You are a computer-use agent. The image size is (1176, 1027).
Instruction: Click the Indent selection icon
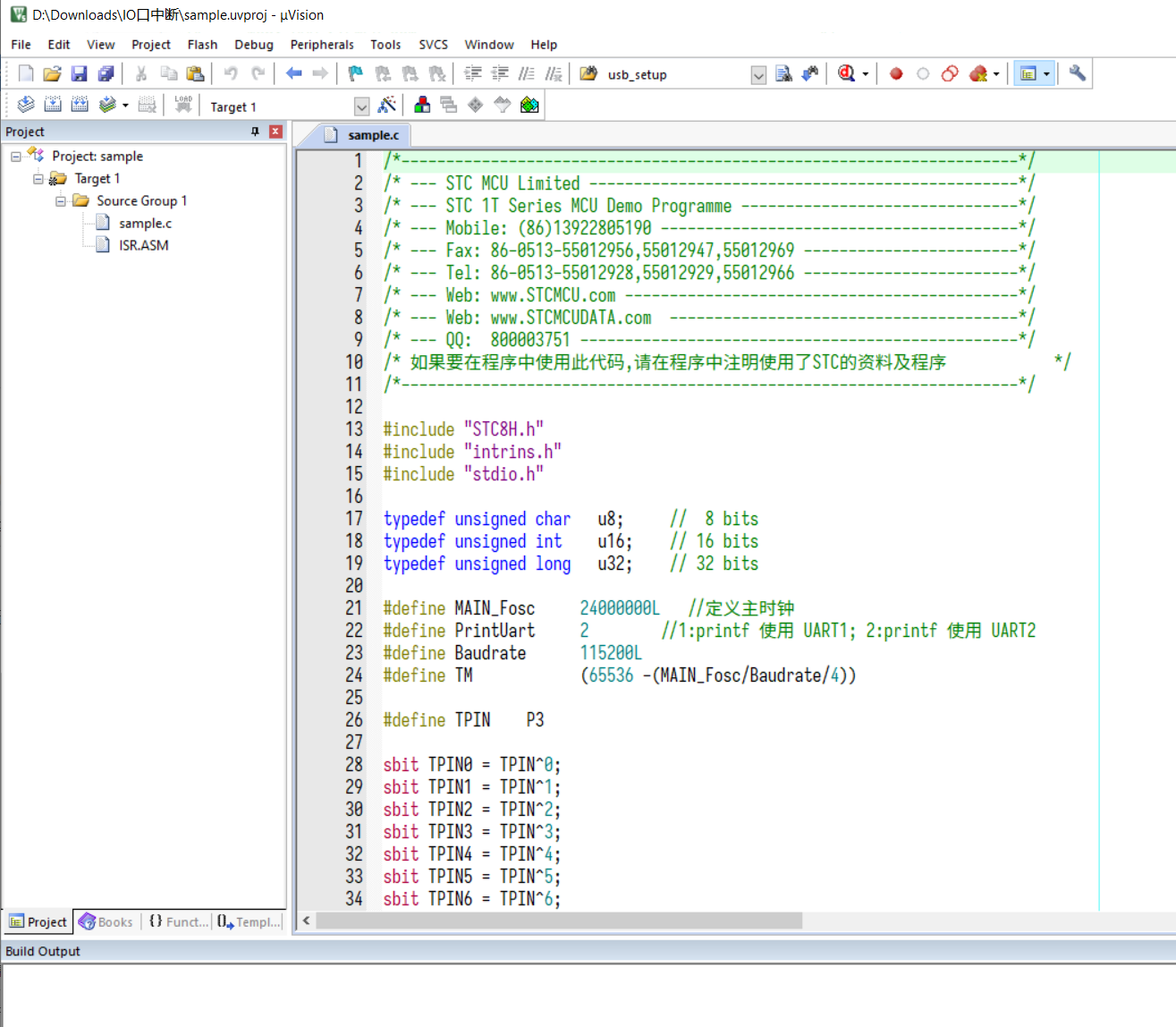click(473, 74)
